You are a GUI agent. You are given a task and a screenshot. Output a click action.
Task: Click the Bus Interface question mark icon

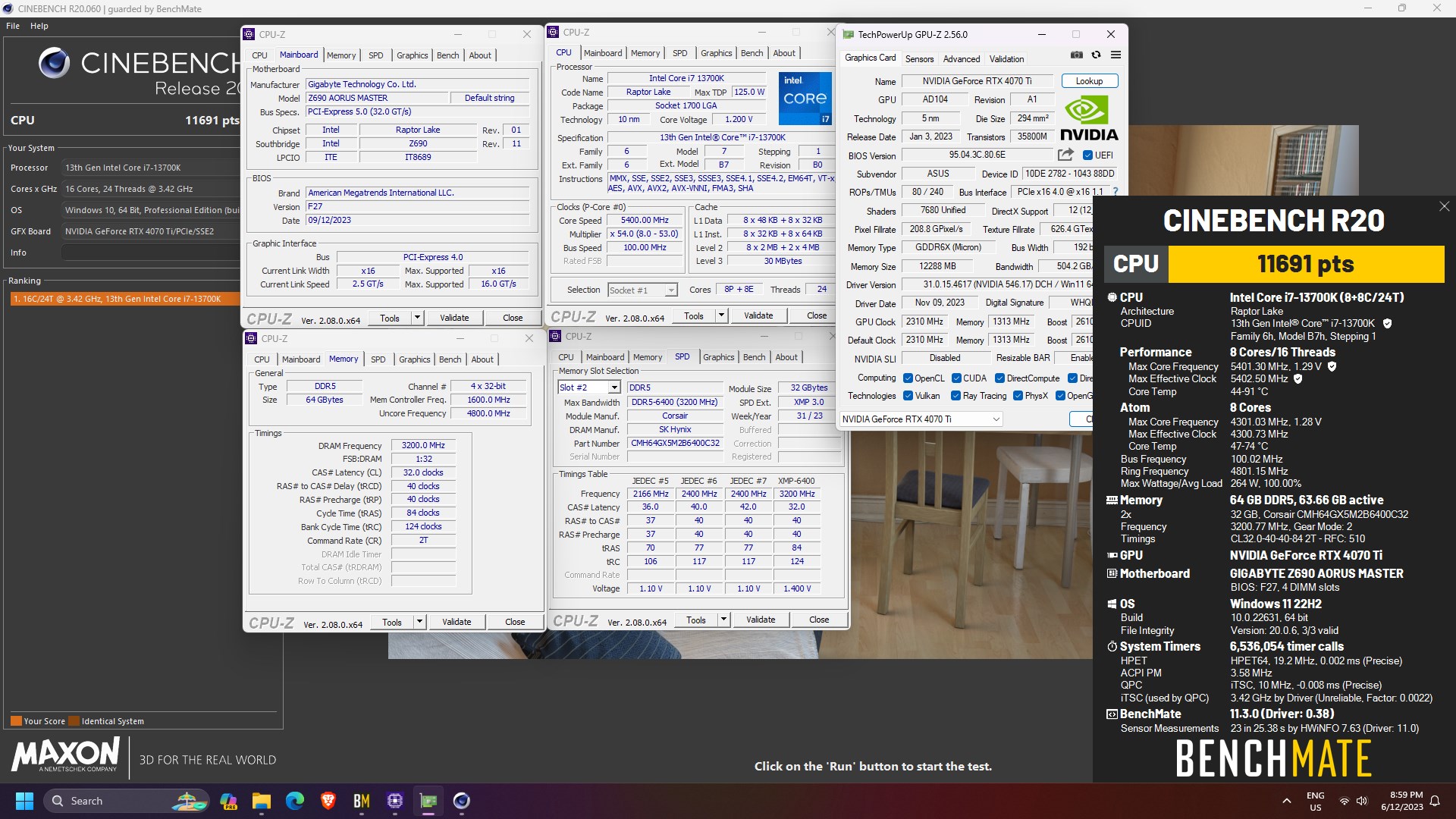point(1116,192)
